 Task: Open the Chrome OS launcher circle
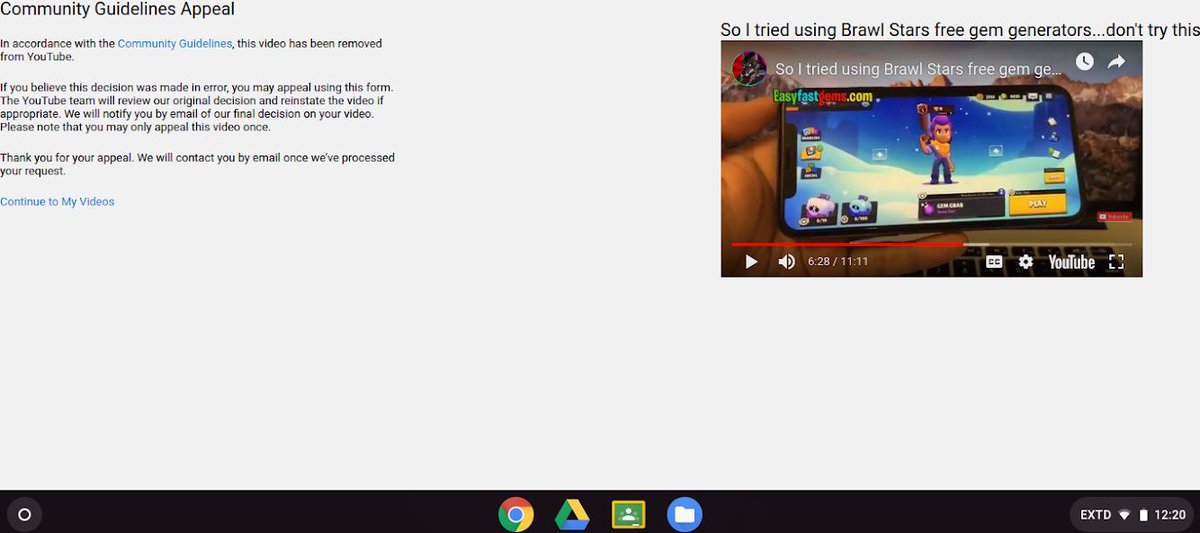(25, 515)
